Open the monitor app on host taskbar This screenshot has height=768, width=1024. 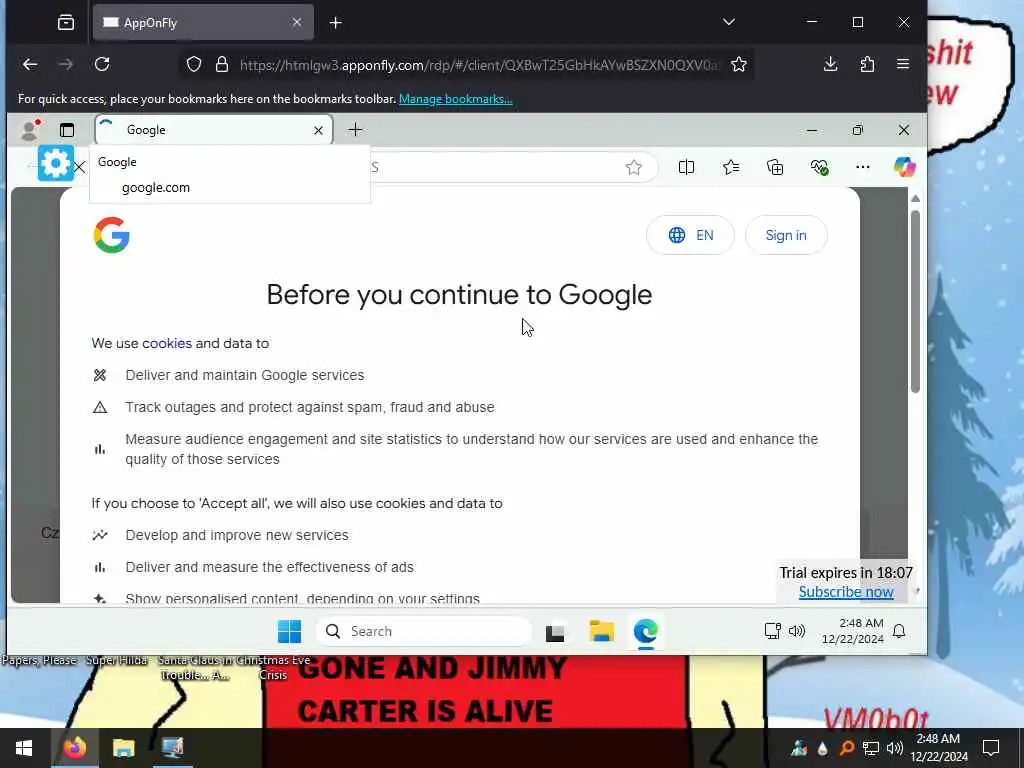pyautogui.click(x=173, y=748)
